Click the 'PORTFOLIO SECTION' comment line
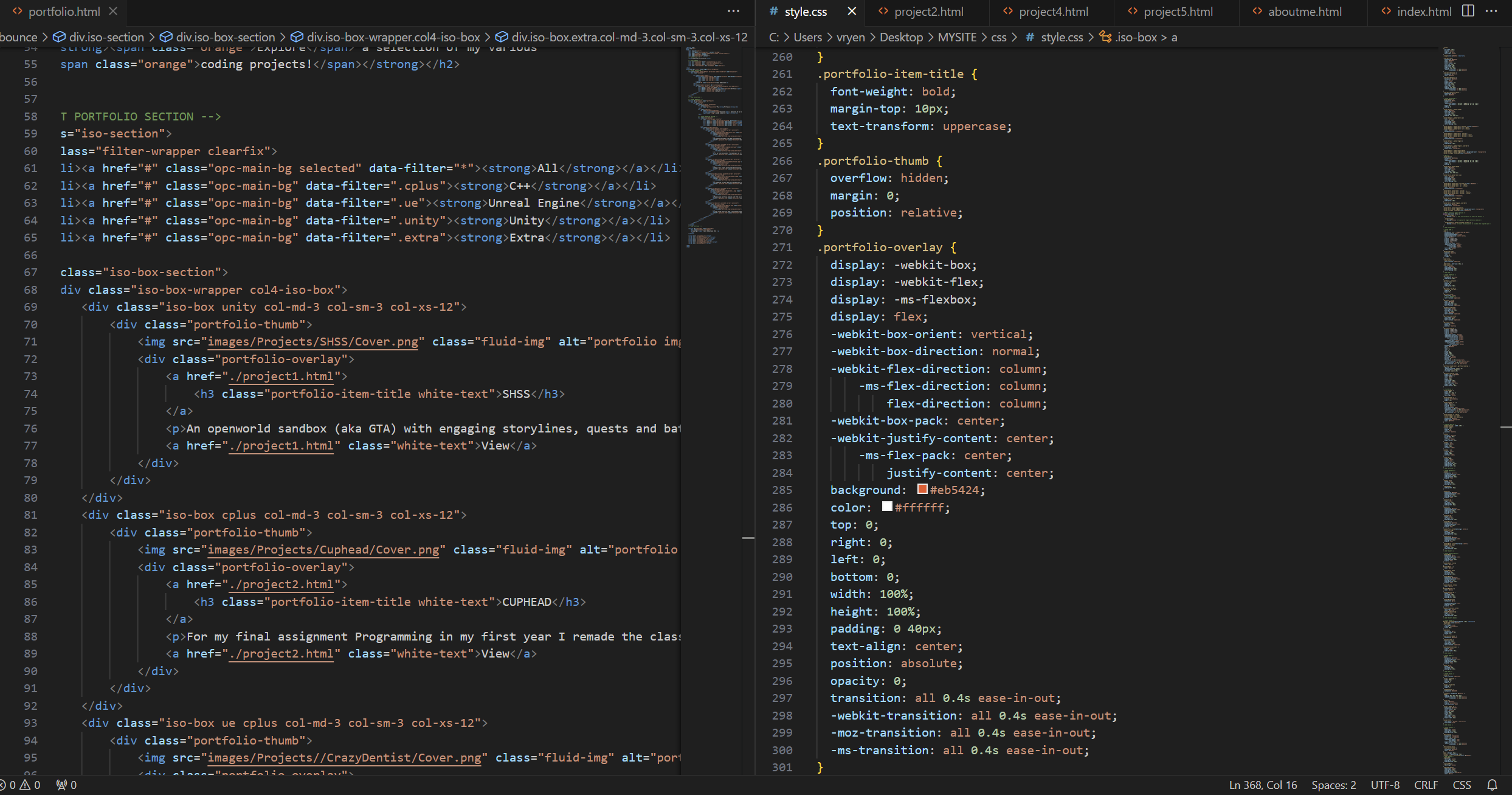 (140, 116)
